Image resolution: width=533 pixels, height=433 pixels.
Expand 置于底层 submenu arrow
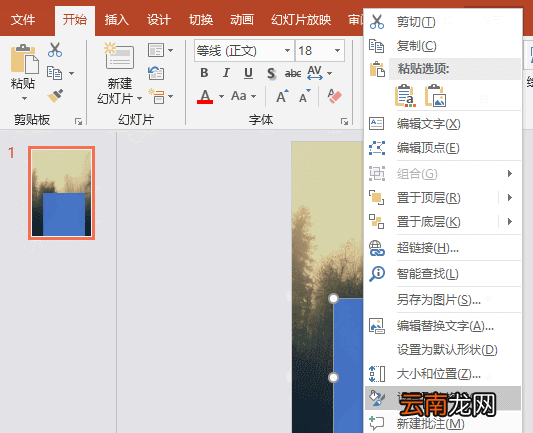[x=510, y=222]
